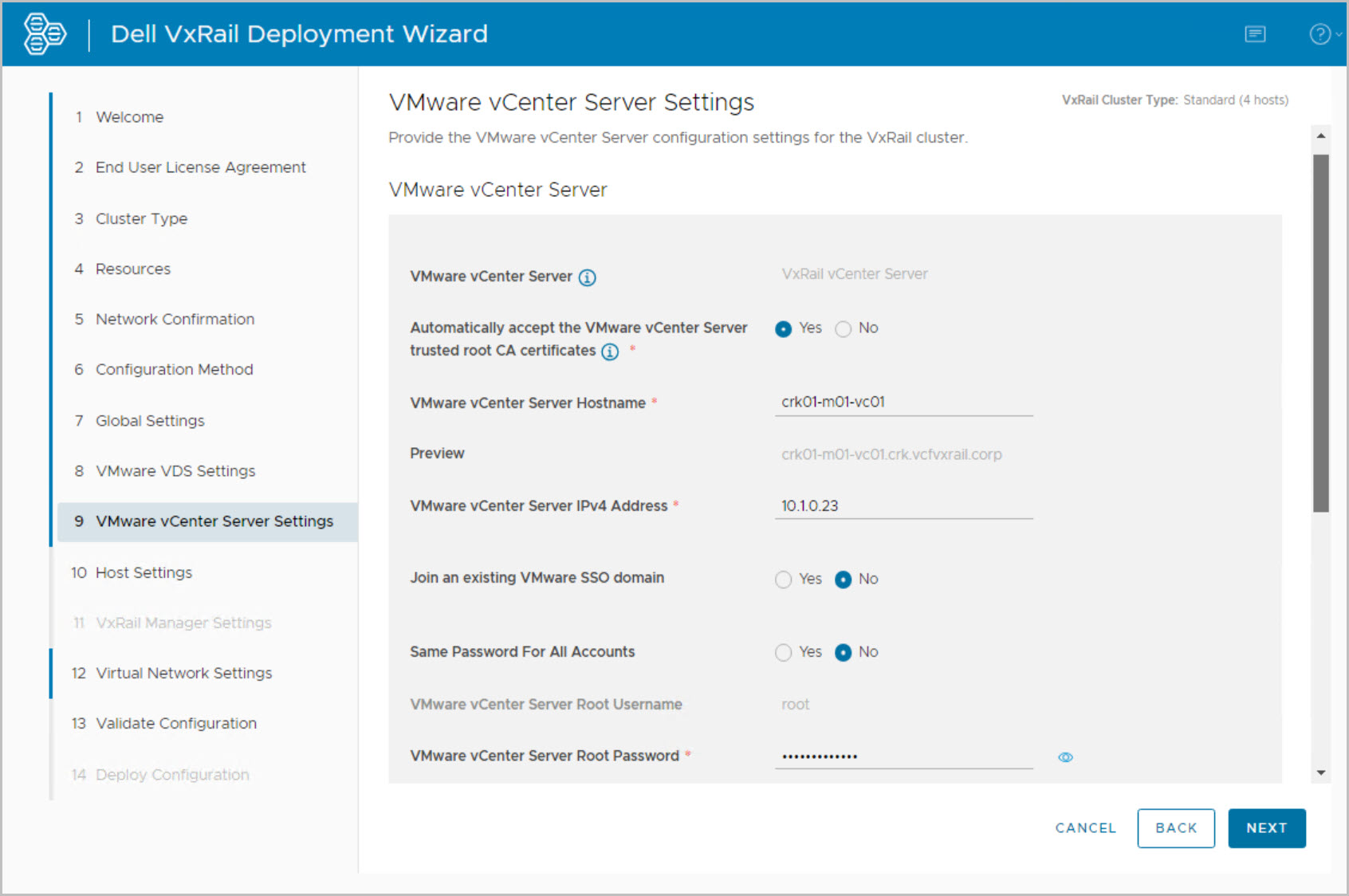The height and width of the screenshot is (896, 1349).
Task: Reveal root password with the eye icon
Action: click(1065, 757)
